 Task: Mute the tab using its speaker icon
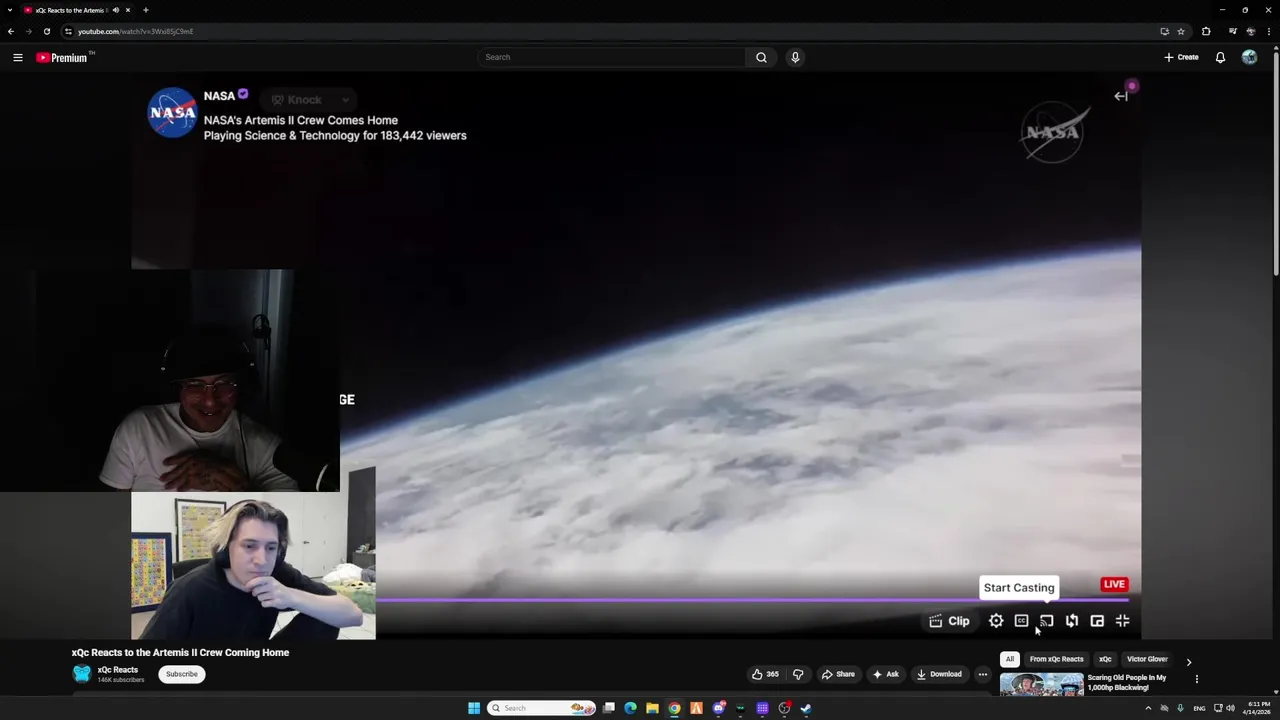(116, 10)
